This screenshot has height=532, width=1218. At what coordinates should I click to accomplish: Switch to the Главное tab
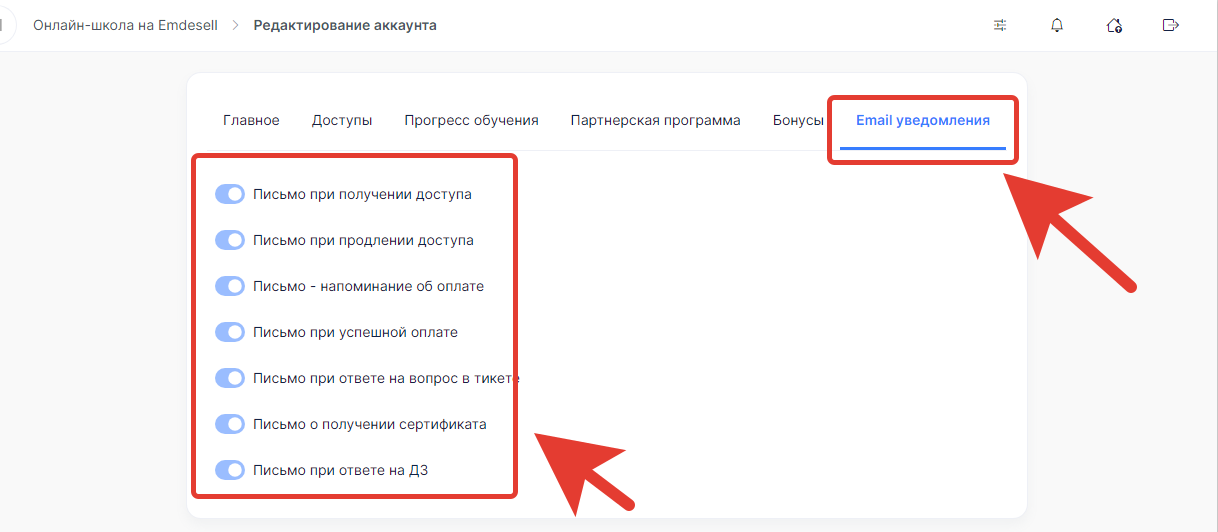[251, 120]
